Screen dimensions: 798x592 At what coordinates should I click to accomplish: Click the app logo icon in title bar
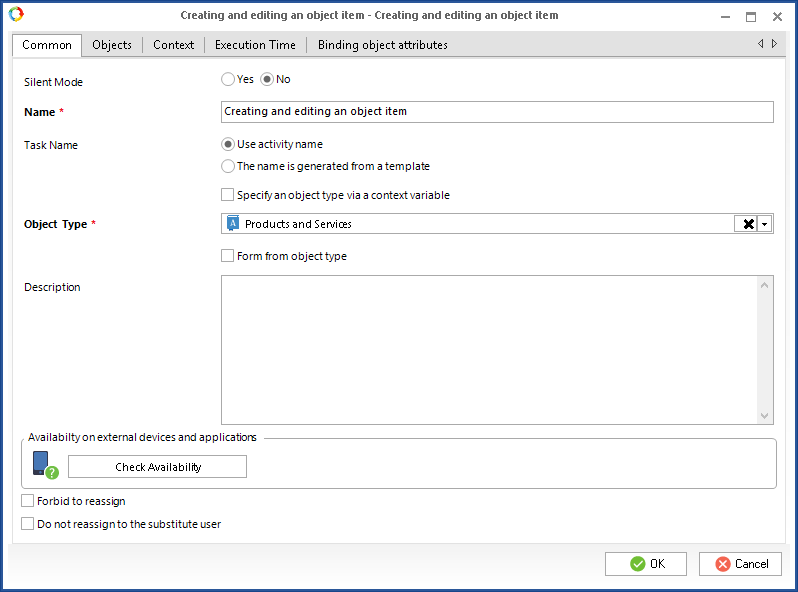15,15
